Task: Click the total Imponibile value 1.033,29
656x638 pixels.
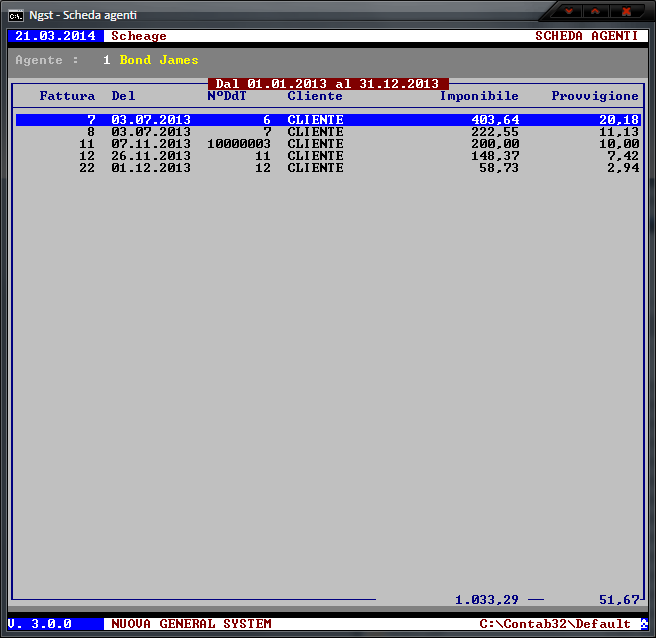Action: click(487, 600)
